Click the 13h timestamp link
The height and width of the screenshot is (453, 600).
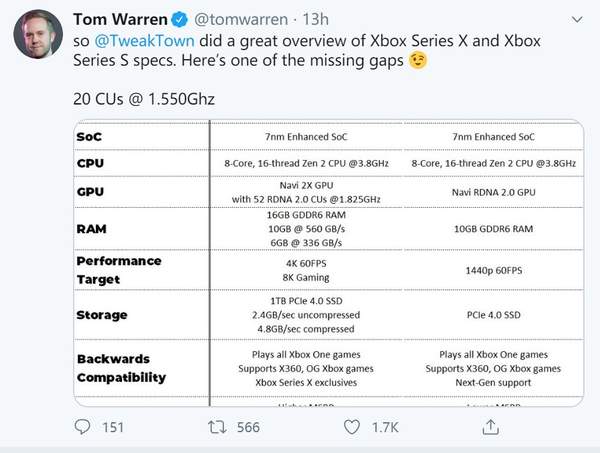pos(331,17)
